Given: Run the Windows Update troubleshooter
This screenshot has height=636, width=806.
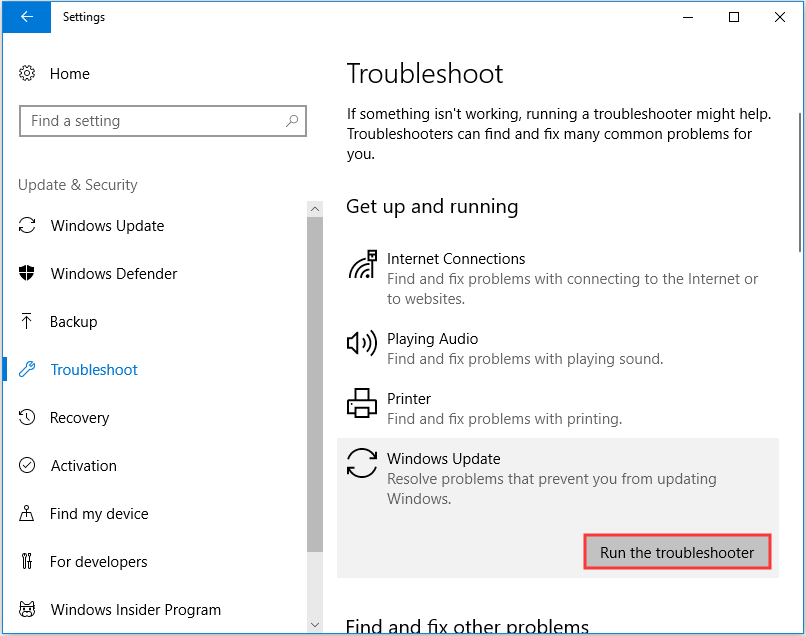Looking at the screenshot, I should click(x=677, y=551).
